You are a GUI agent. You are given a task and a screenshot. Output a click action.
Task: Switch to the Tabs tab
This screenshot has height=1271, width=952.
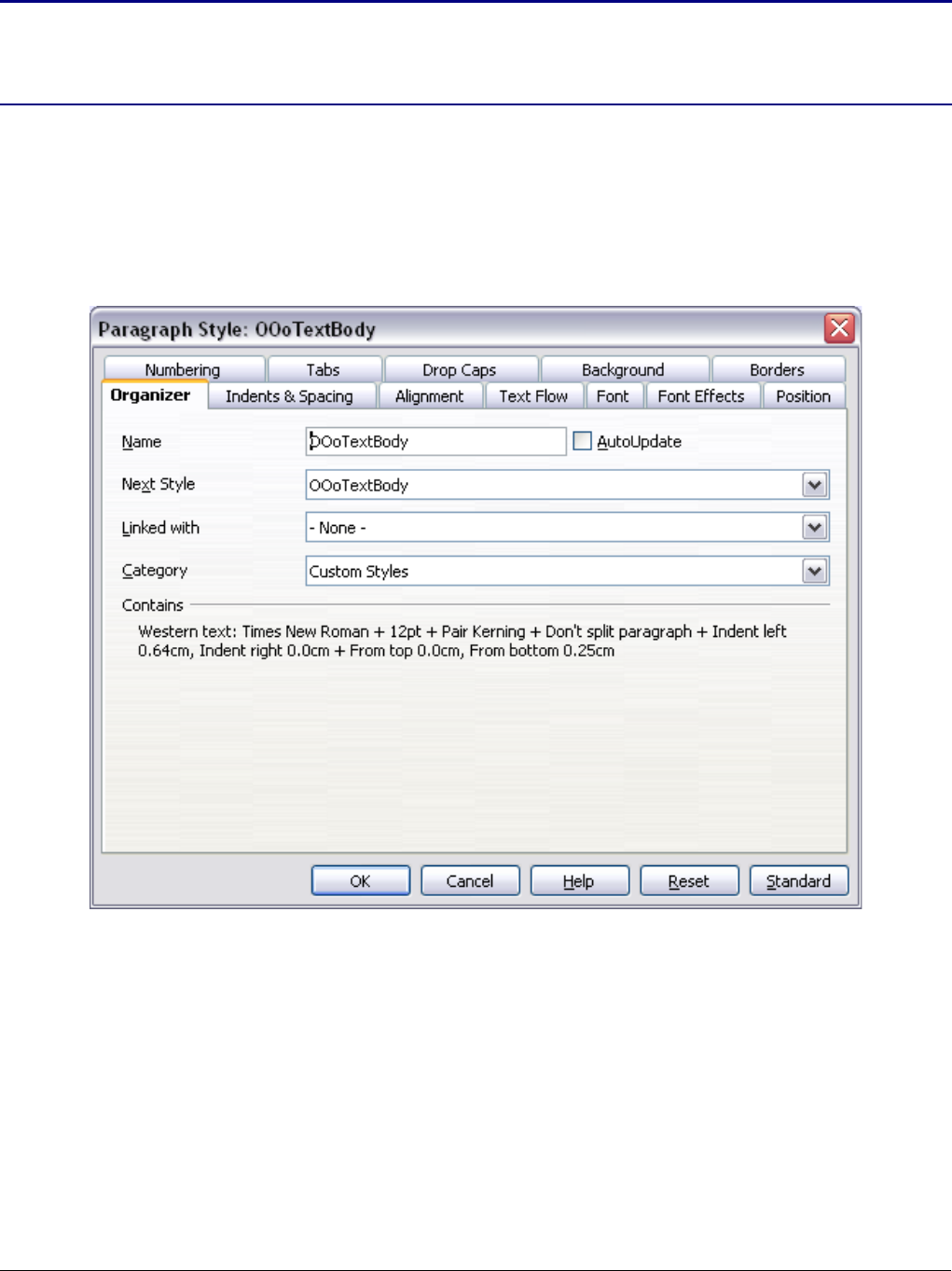(x=324, y=369)
